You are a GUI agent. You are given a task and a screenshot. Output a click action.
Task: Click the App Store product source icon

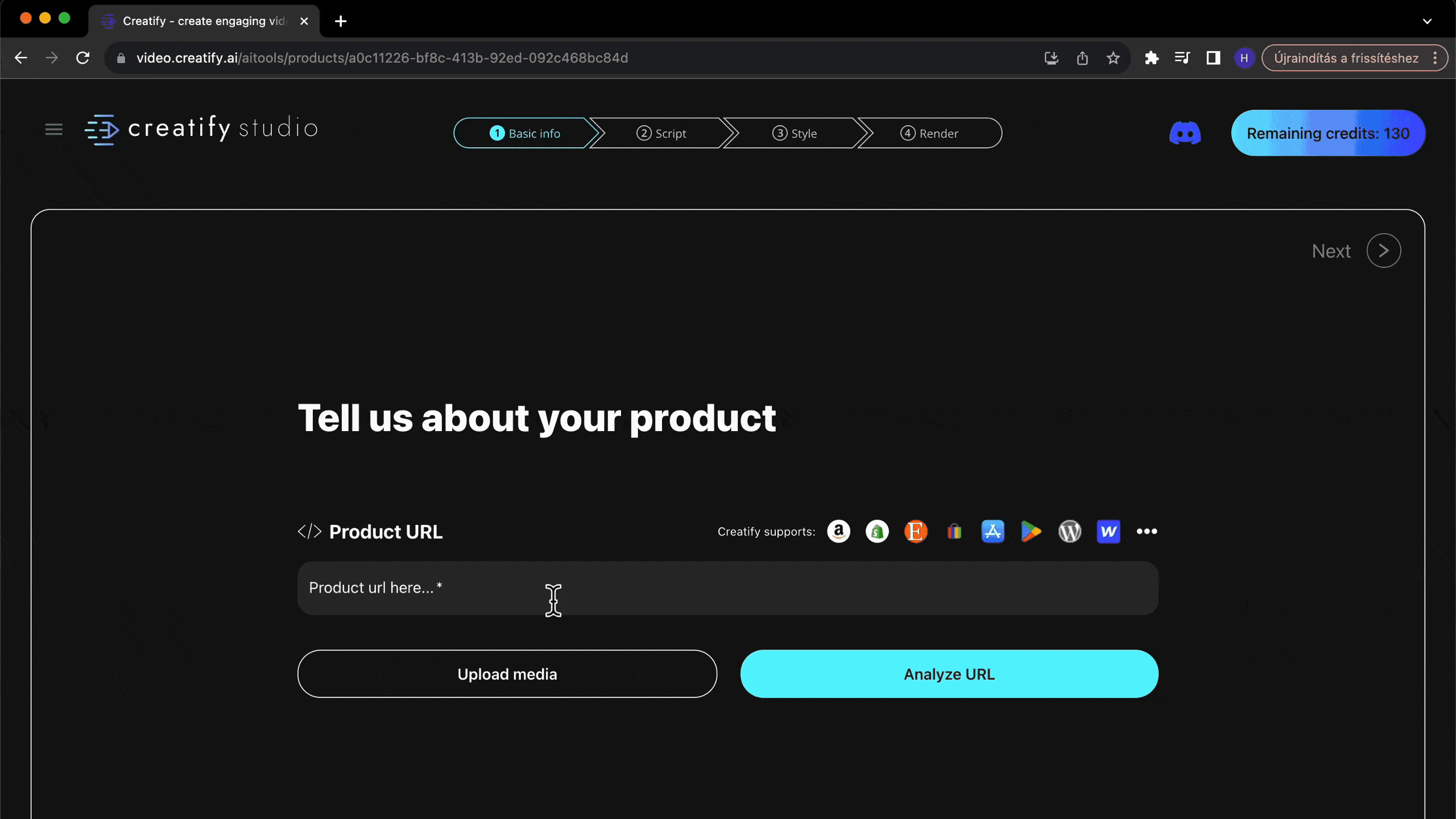point(992,531)
